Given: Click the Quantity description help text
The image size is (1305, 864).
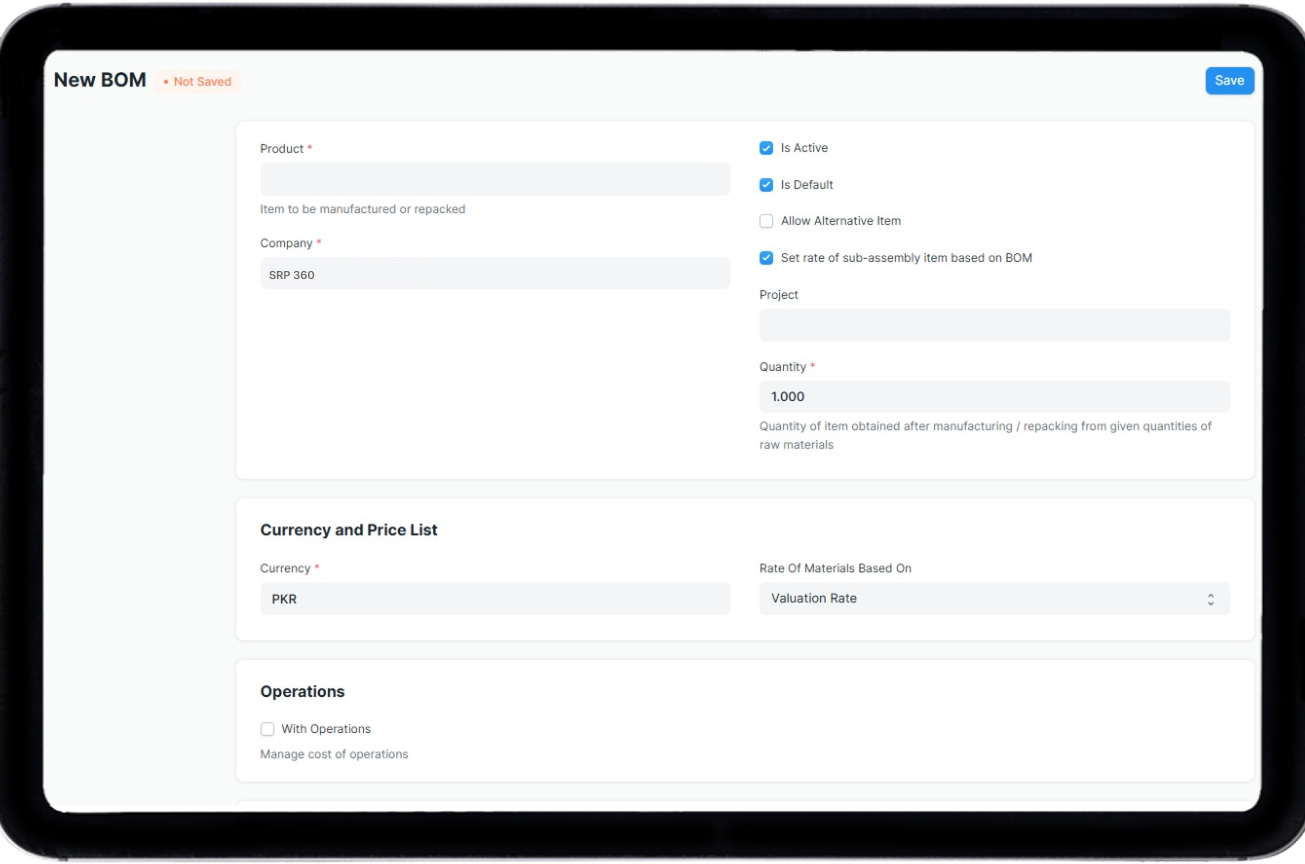Looking at the screenshot, I should pyautogui.click(x=985, y=436).
